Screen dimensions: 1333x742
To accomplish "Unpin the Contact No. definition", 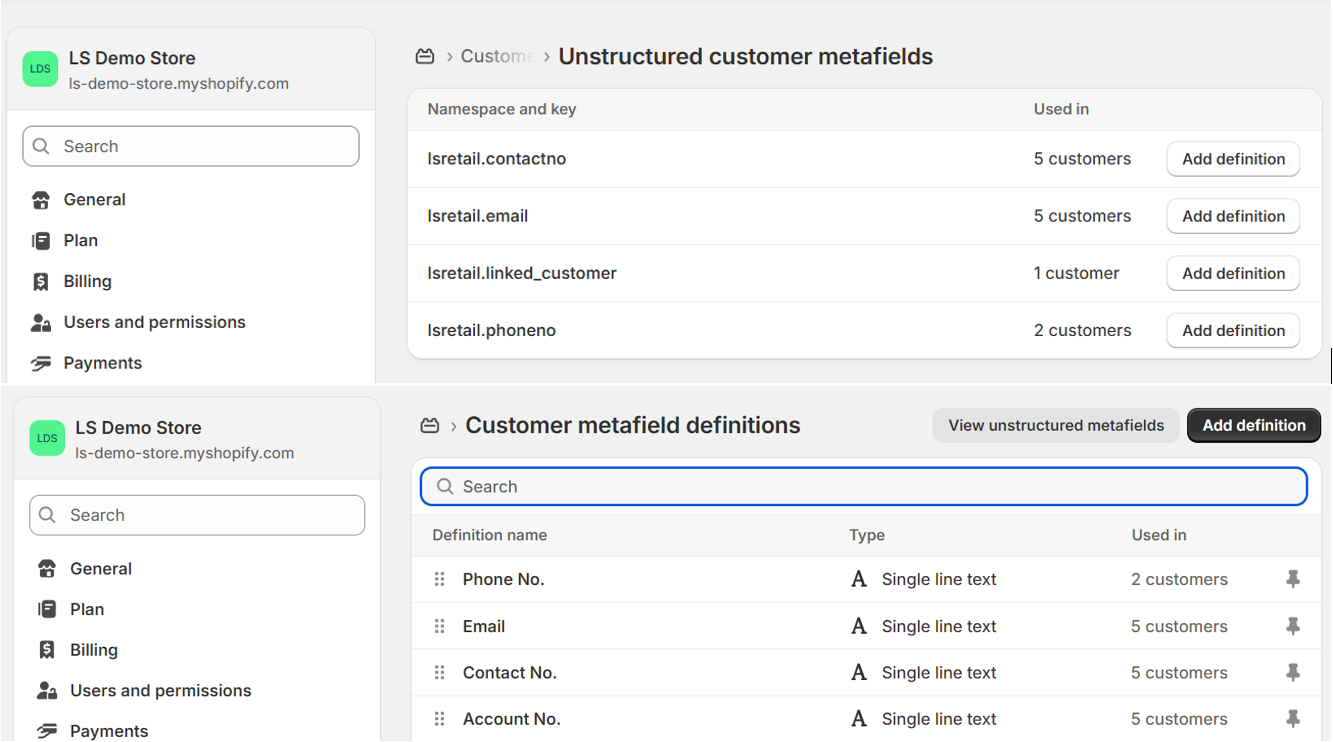I will point(1292,673).
